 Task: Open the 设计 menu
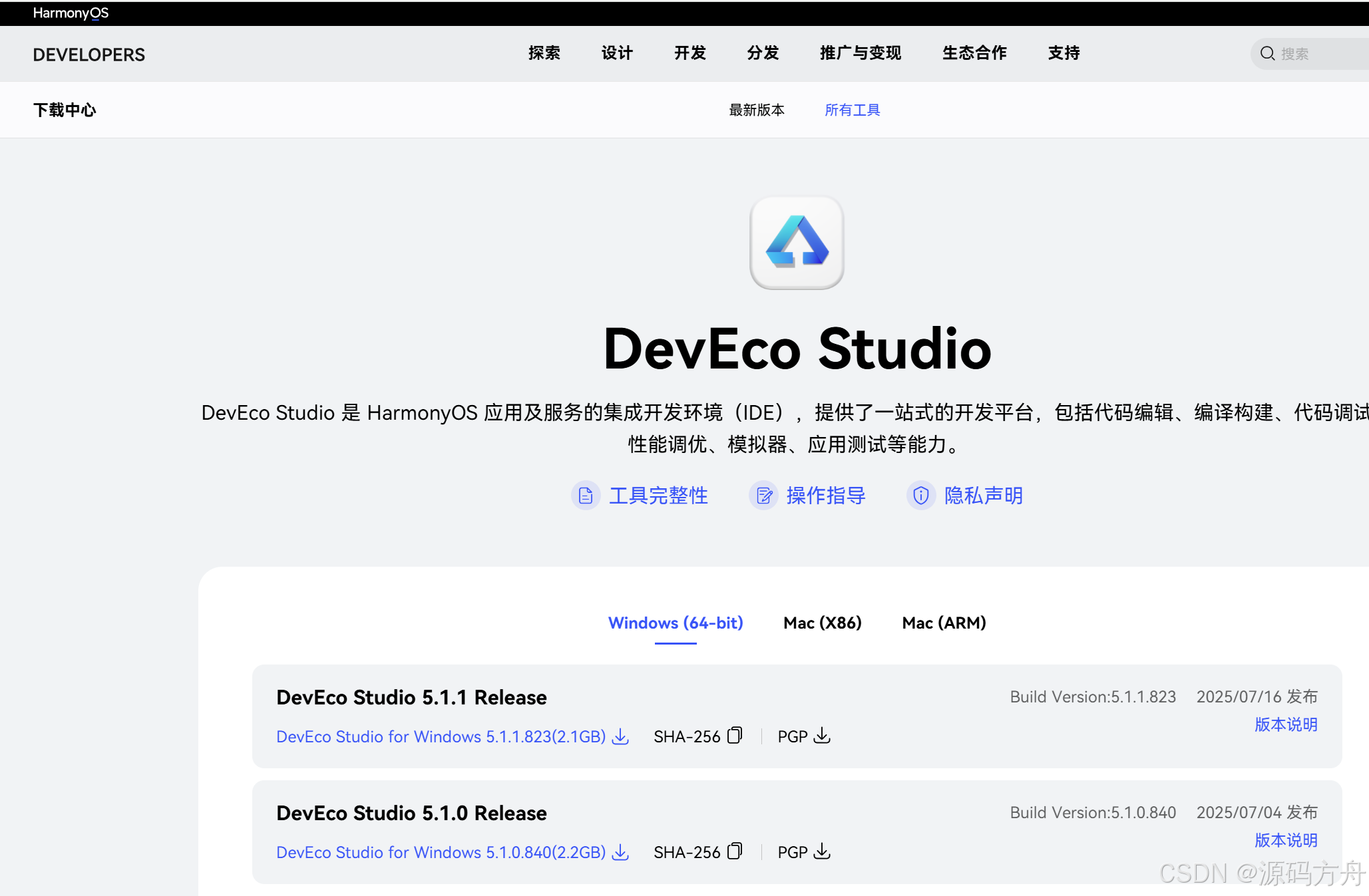(617, 53)
